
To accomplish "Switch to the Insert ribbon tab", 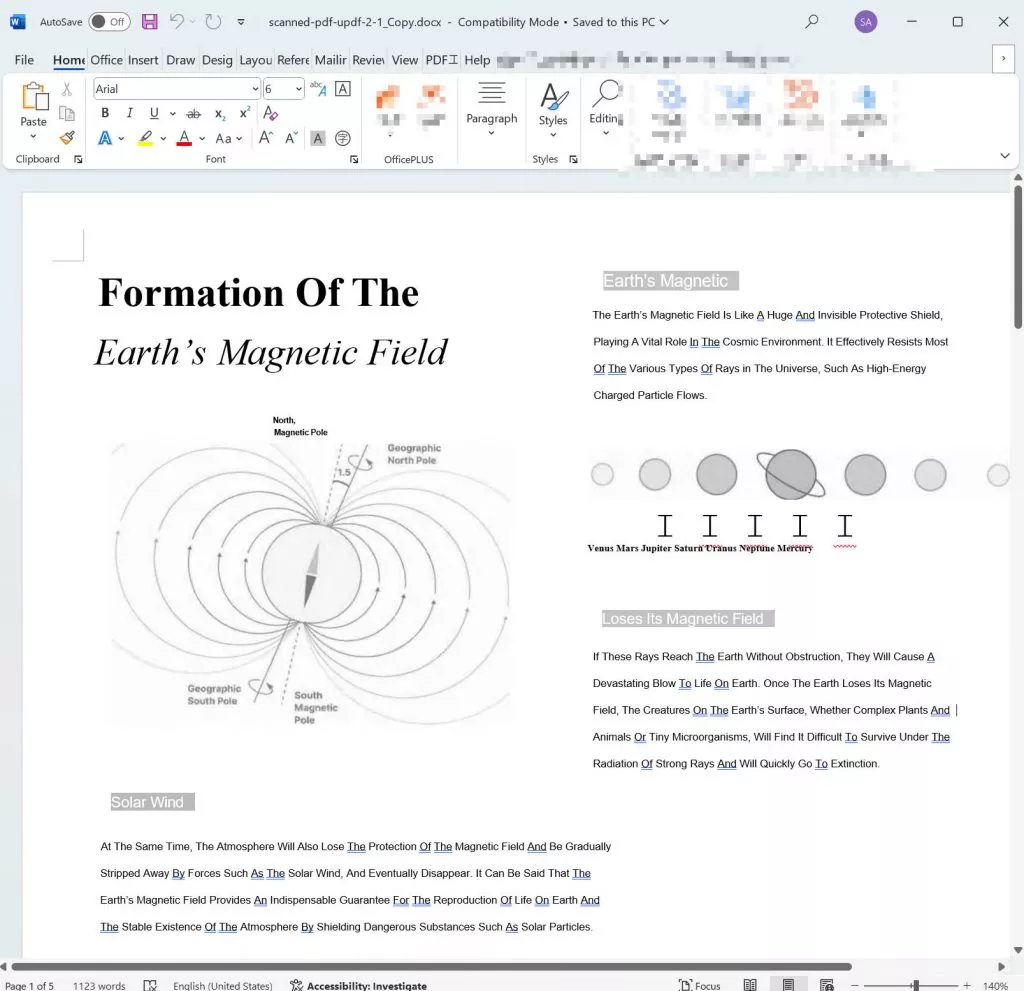I will click(x=143, y=60).
